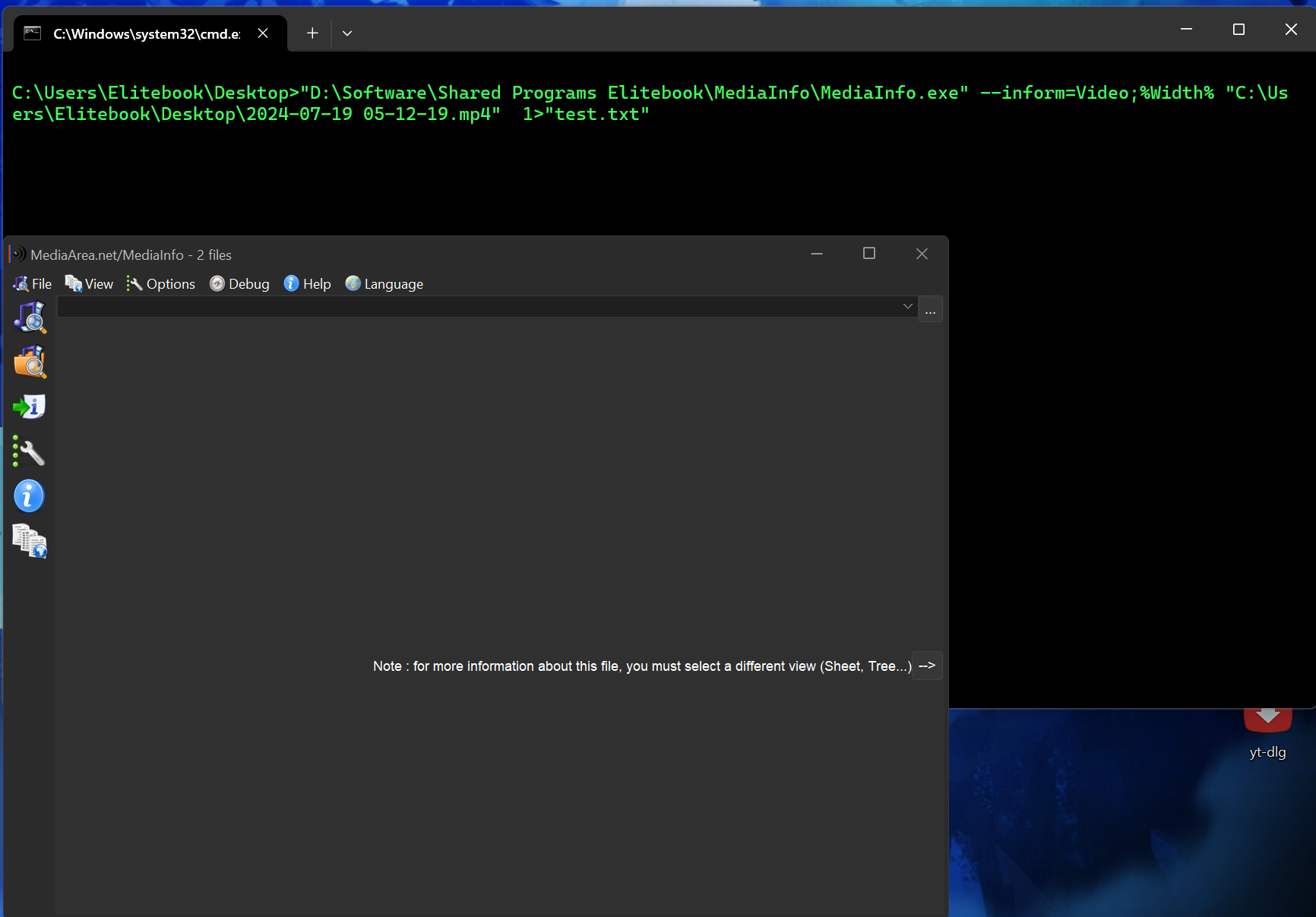Minimize the MediaInfo window

click(817, 254)
